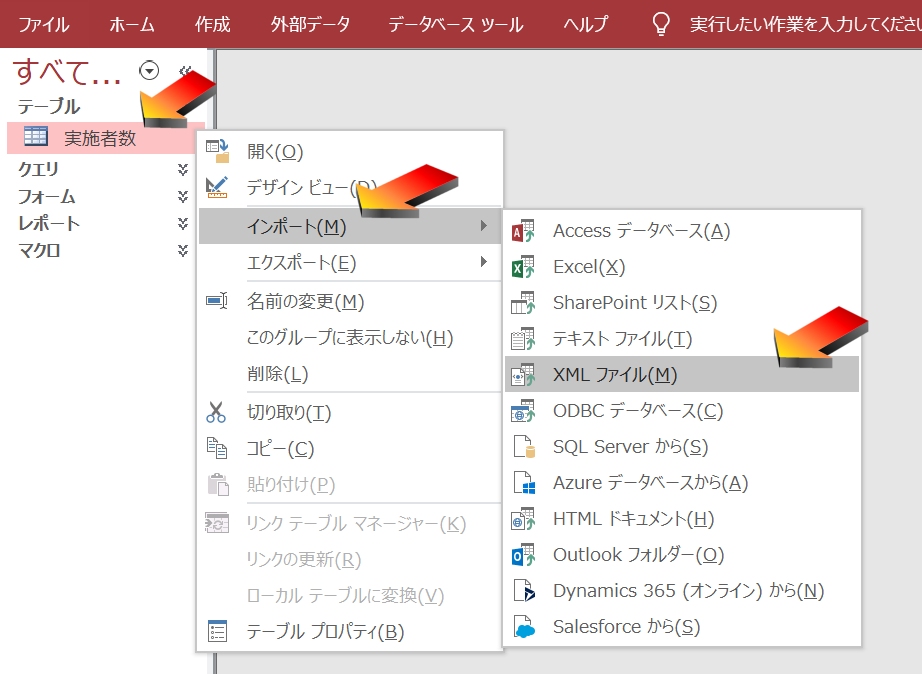Collapse the navigation pane with double chevron
This screenshot has height=674, width=922.
click(186, 71)
